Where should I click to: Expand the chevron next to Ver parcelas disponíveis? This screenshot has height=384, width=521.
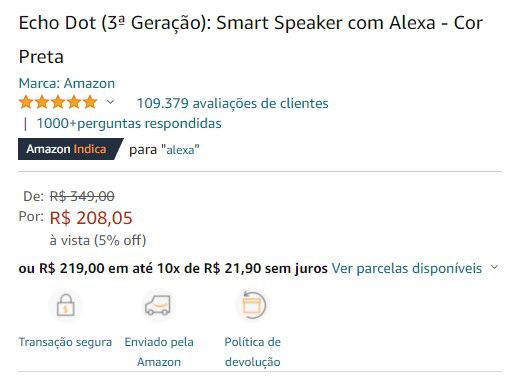[495, 267]
